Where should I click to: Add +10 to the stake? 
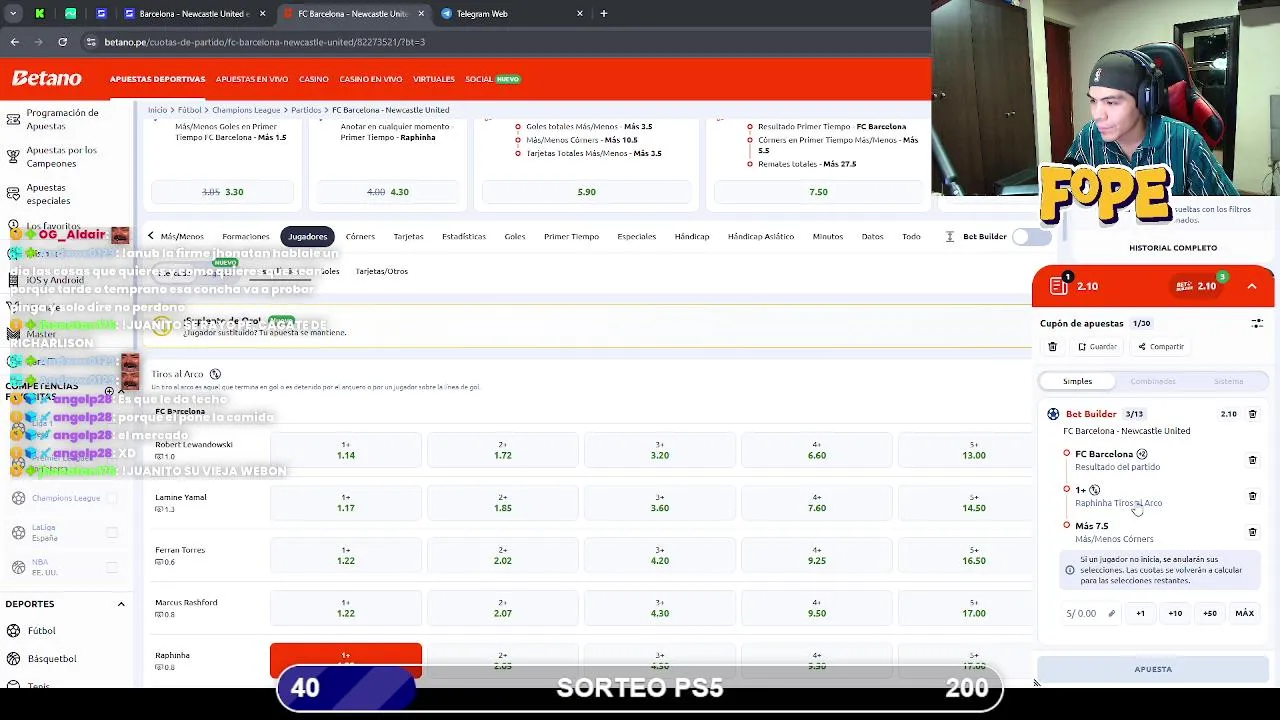(1175, 613)
